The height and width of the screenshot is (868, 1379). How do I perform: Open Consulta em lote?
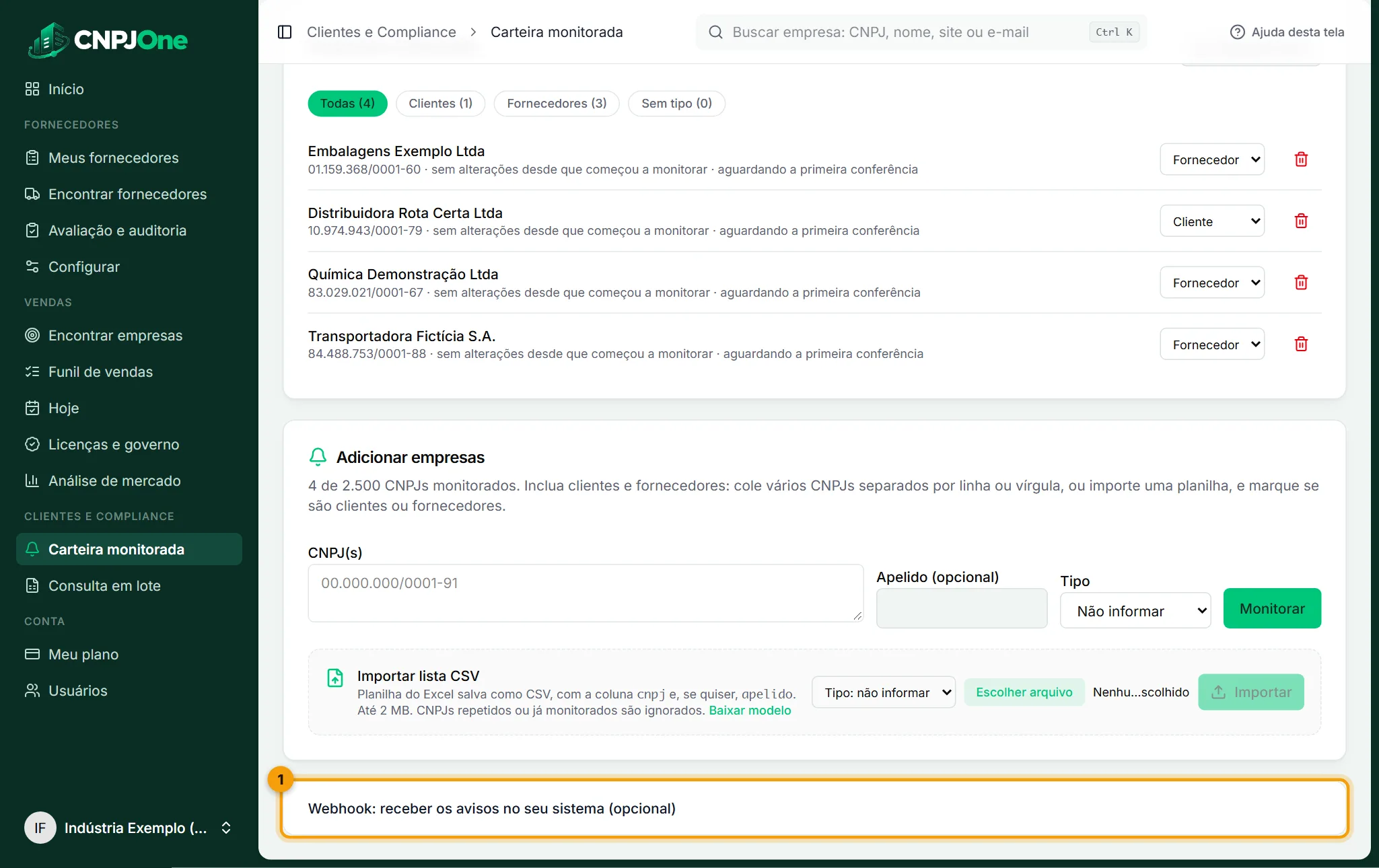click(129, 585)
